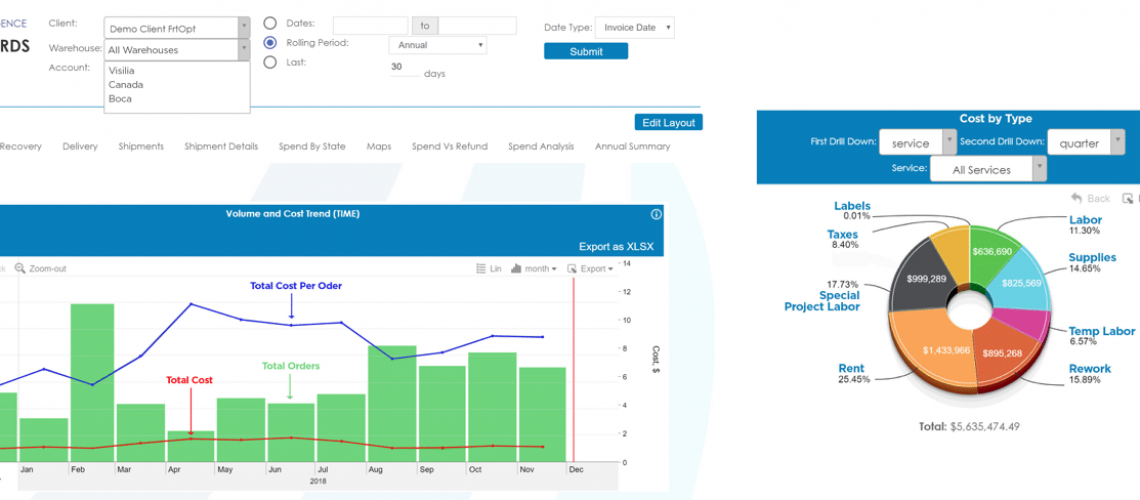
Task: Click the chart info icon
Action: tap(656, 214)
